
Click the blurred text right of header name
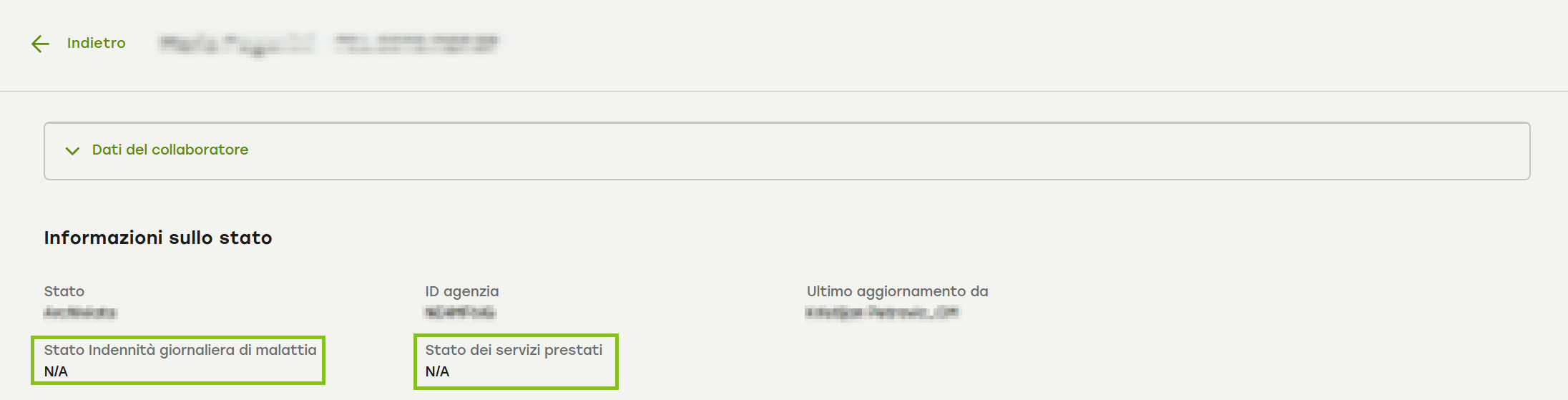click(417, 43)
